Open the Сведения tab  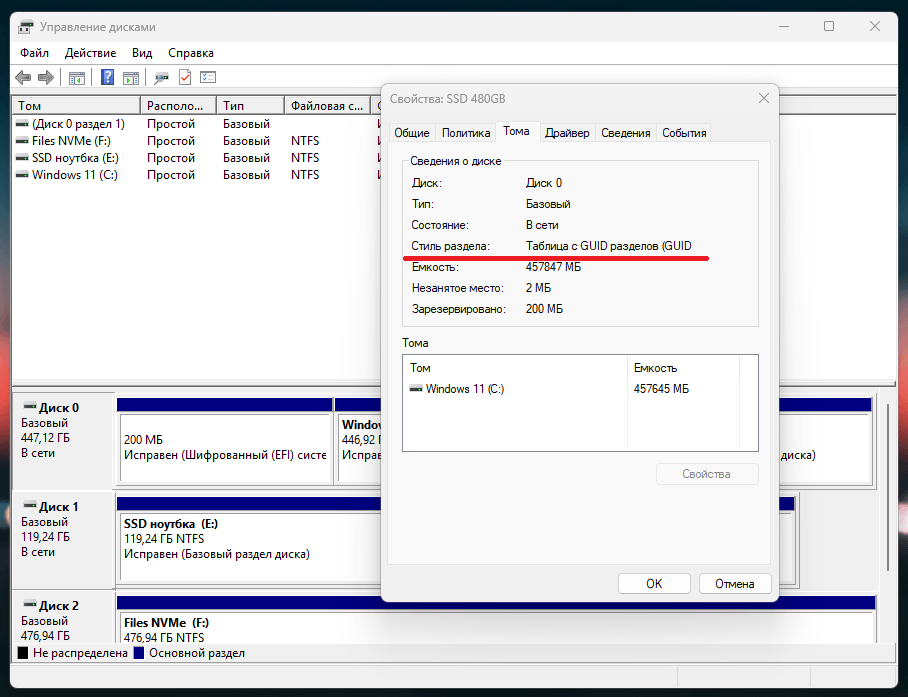(x=625, y=133)
